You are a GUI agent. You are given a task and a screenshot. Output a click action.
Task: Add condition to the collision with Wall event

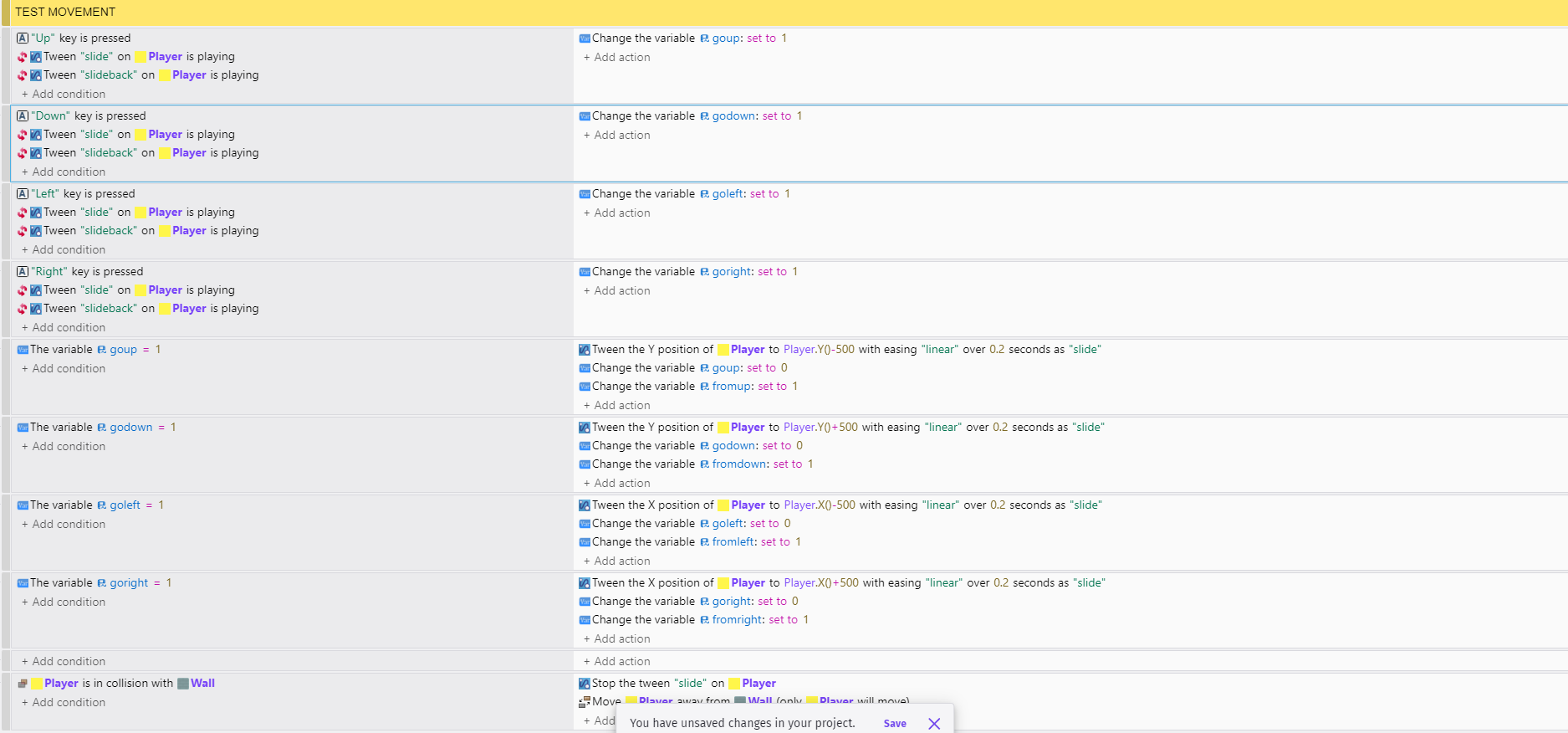[64, 703]
